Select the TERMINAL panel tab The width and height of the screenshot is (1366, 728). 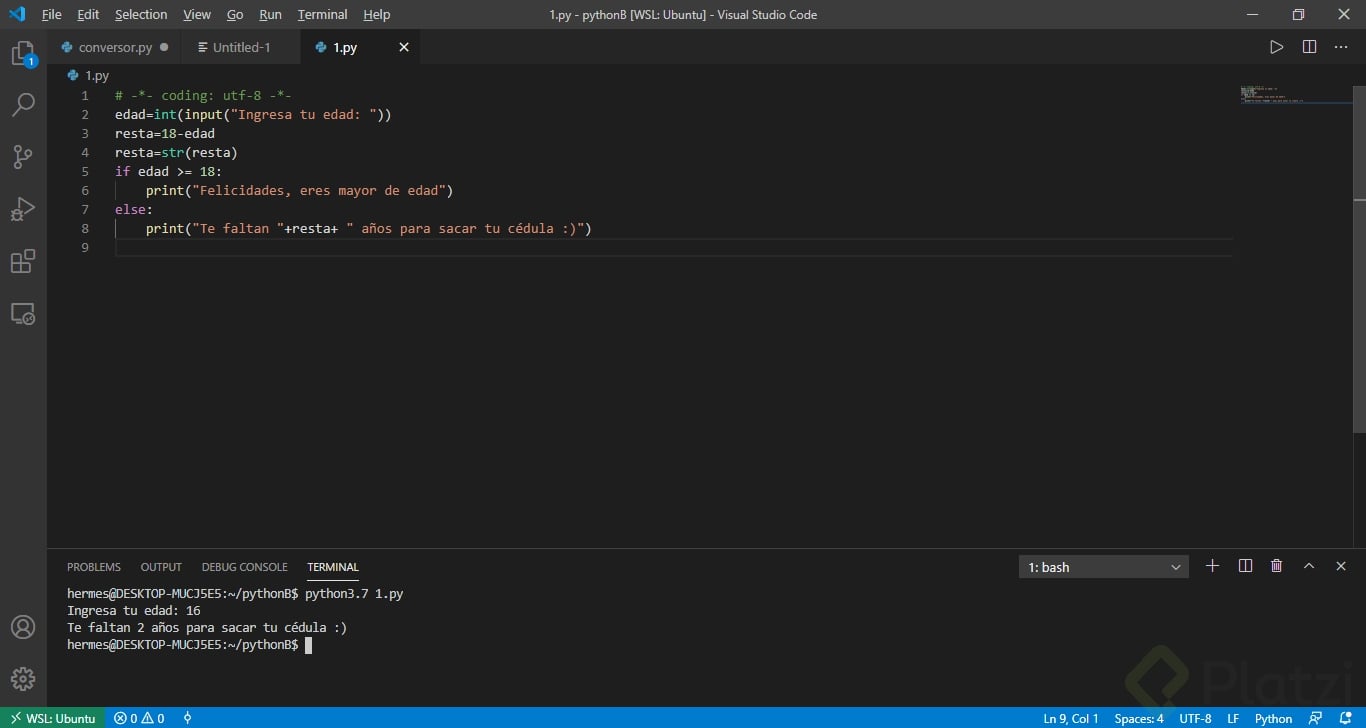(x=333, y=567)
